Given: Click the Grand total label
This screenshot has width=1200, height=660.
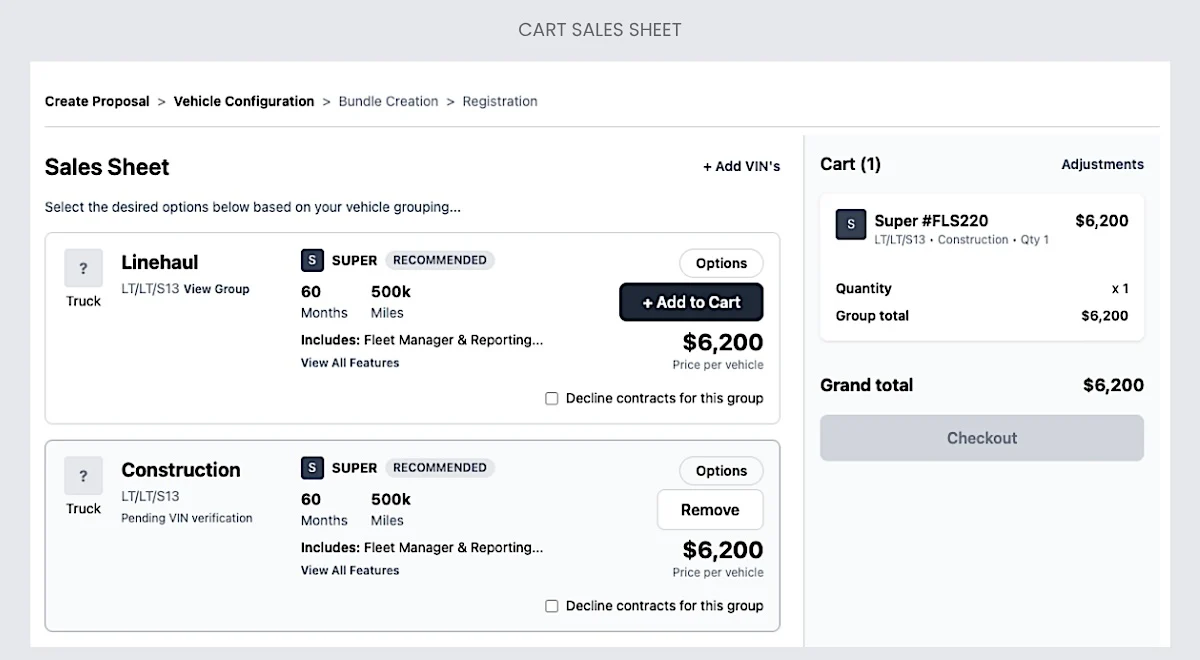Looking at the screenshot, I should [866, 385].
